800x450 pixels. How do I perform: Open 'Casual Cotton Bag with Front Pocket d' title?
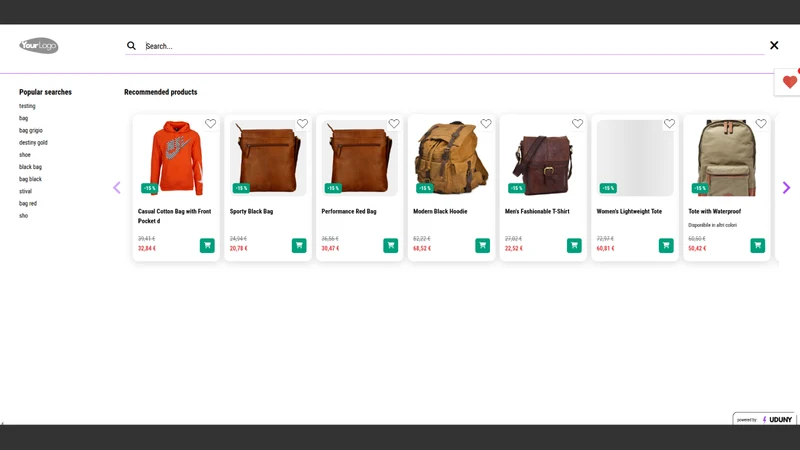point(174,216)
